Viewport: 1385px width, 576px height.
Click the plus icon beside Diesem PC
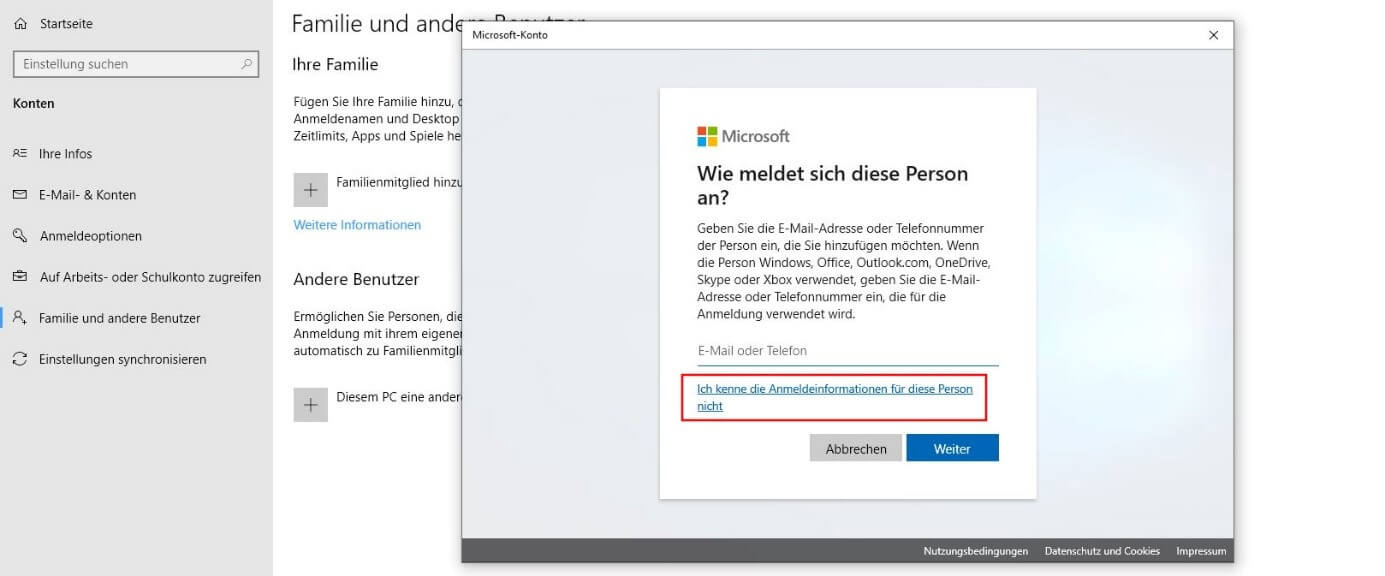310,404
